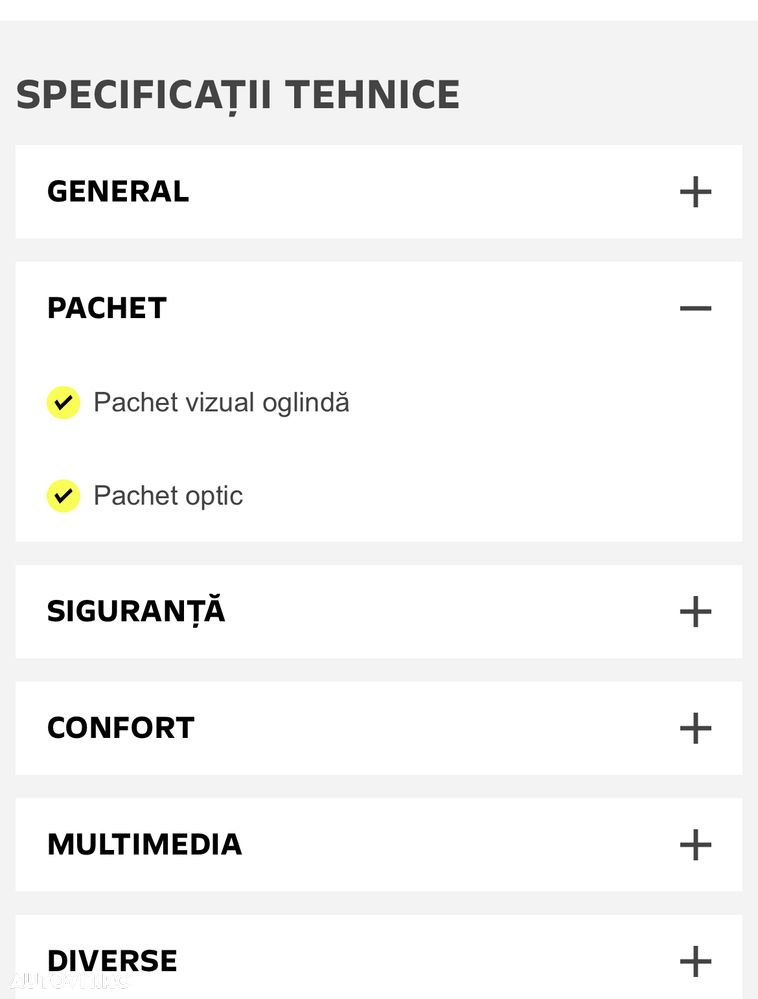Image resolution: width=758 pixels, height=999 pixels.
Task: Click the plus icon beside CONFORT
Action: point(695,728)
